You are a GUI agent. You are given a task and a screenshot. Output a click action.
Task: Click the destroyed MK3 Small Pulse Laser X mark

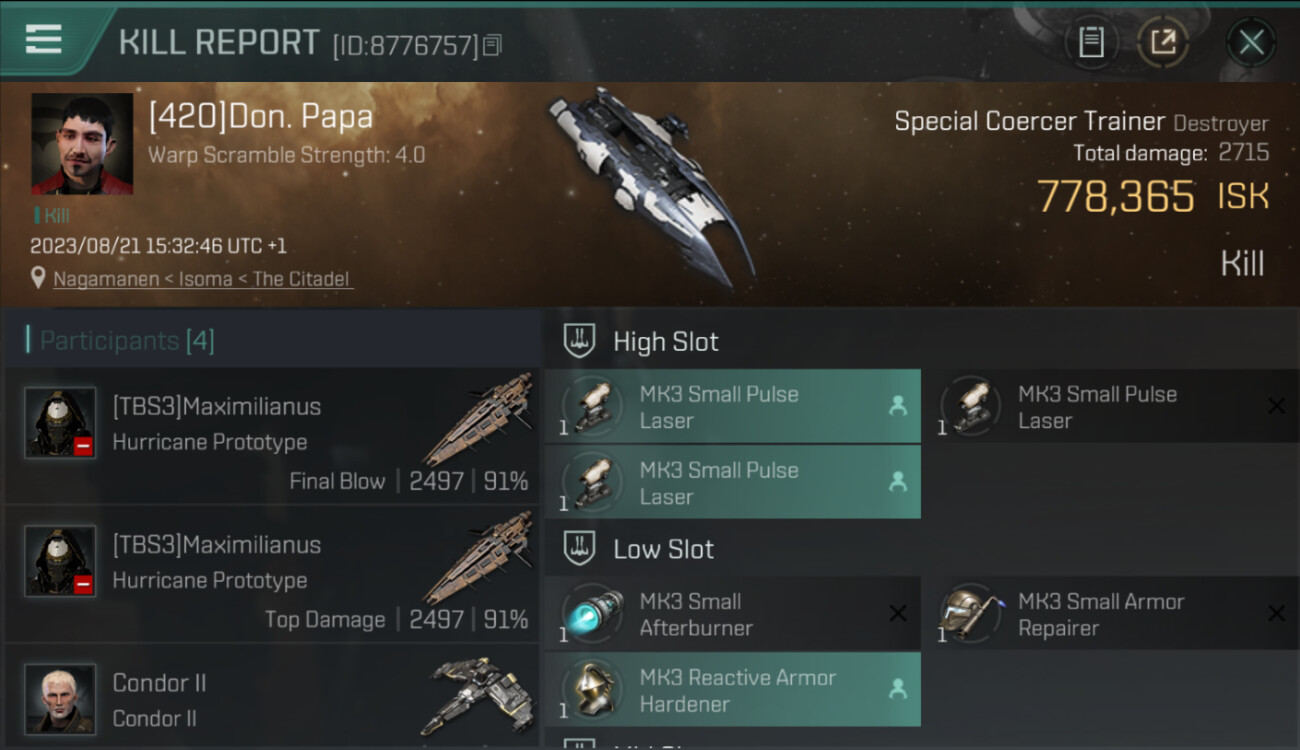click(1276, 405)
